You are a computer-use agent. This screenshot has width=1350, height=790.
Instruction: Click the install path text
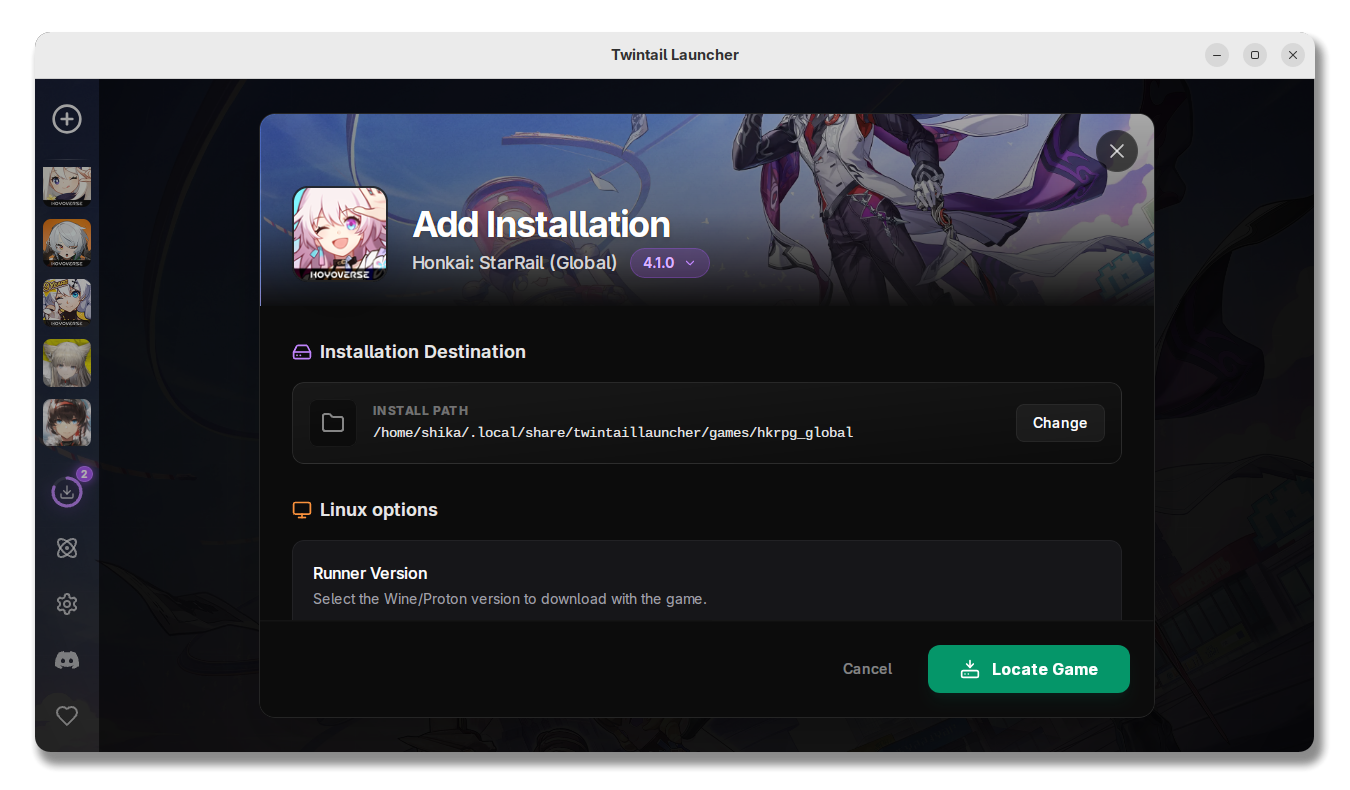coord(613,433)
